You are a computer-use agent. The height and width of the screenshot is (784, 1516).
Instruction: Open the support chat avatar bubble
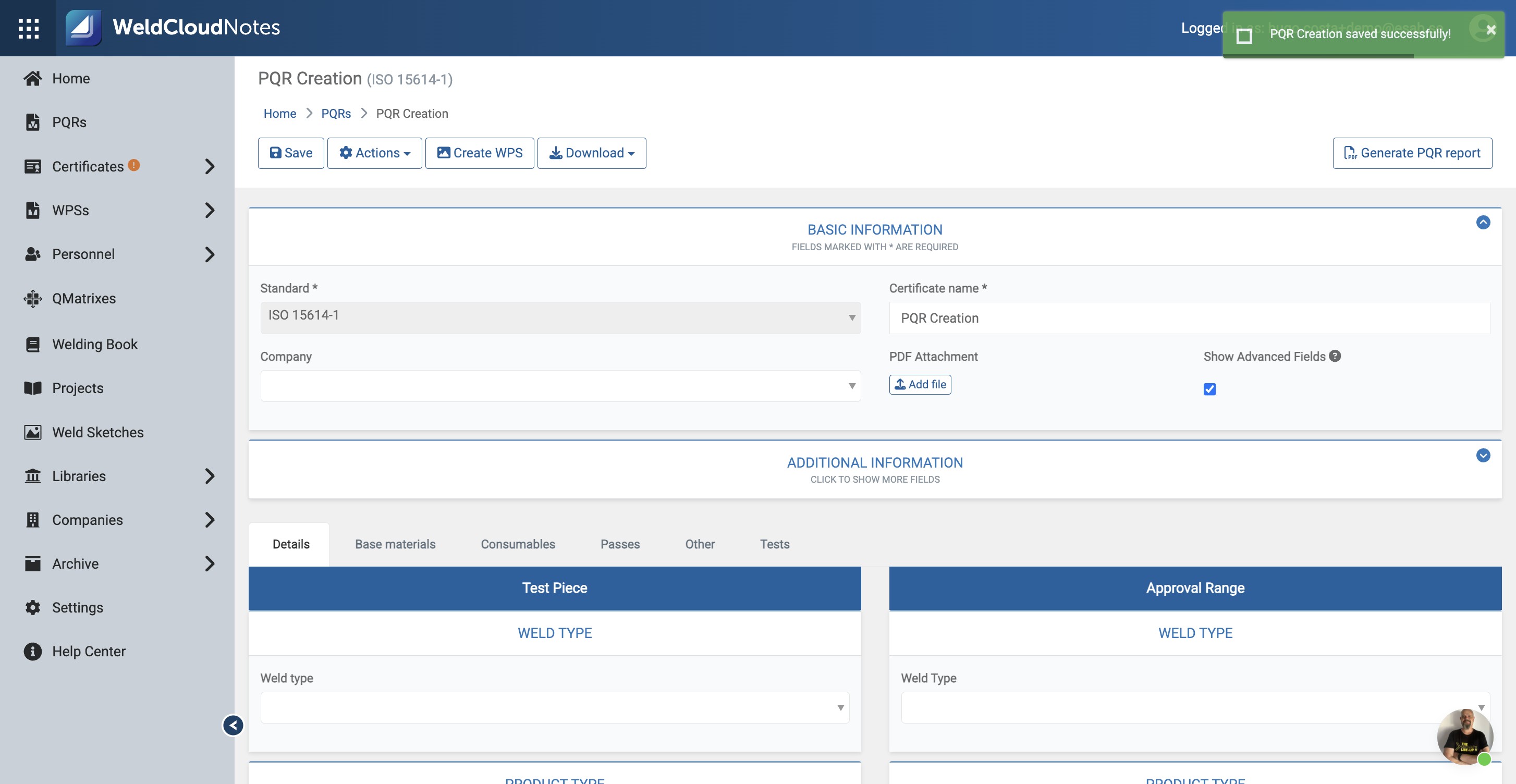(1465, 737)
